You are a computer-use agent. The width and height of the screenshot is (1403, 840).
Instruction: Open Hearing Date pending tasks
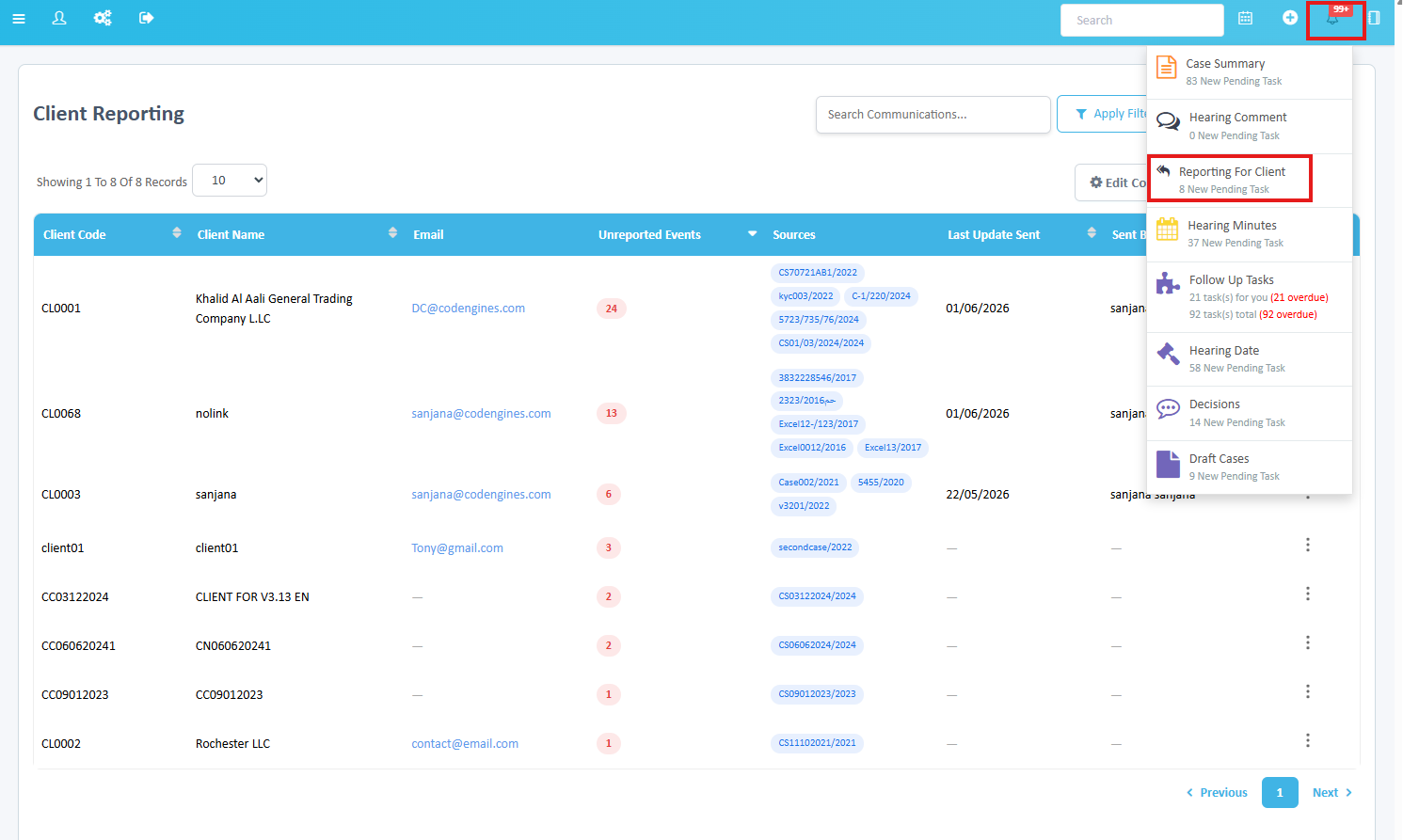click(1250, 359)
